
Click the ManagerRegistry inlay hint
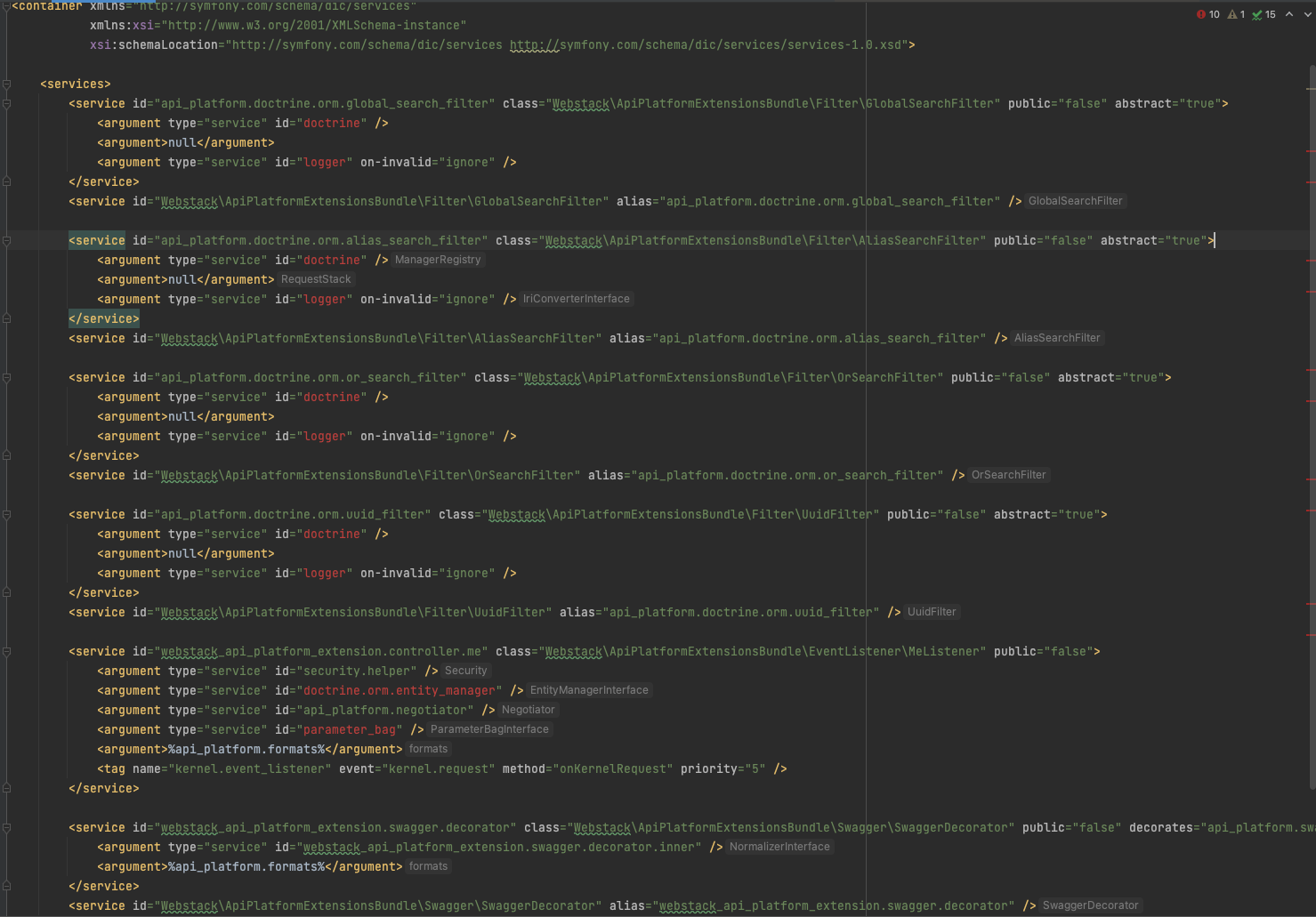[x=437, y=260]
